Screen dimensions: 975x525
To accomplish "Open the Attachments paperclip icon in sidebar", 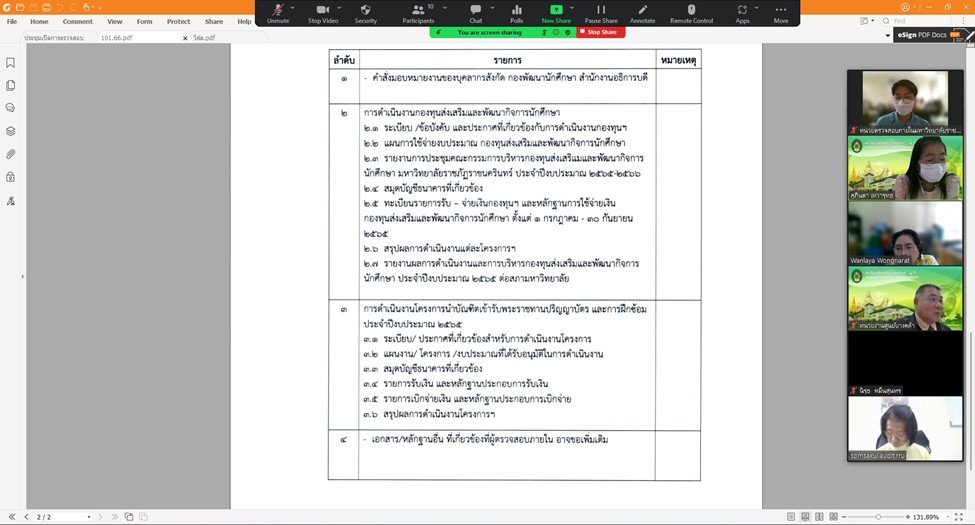I will tap(11, 154).
